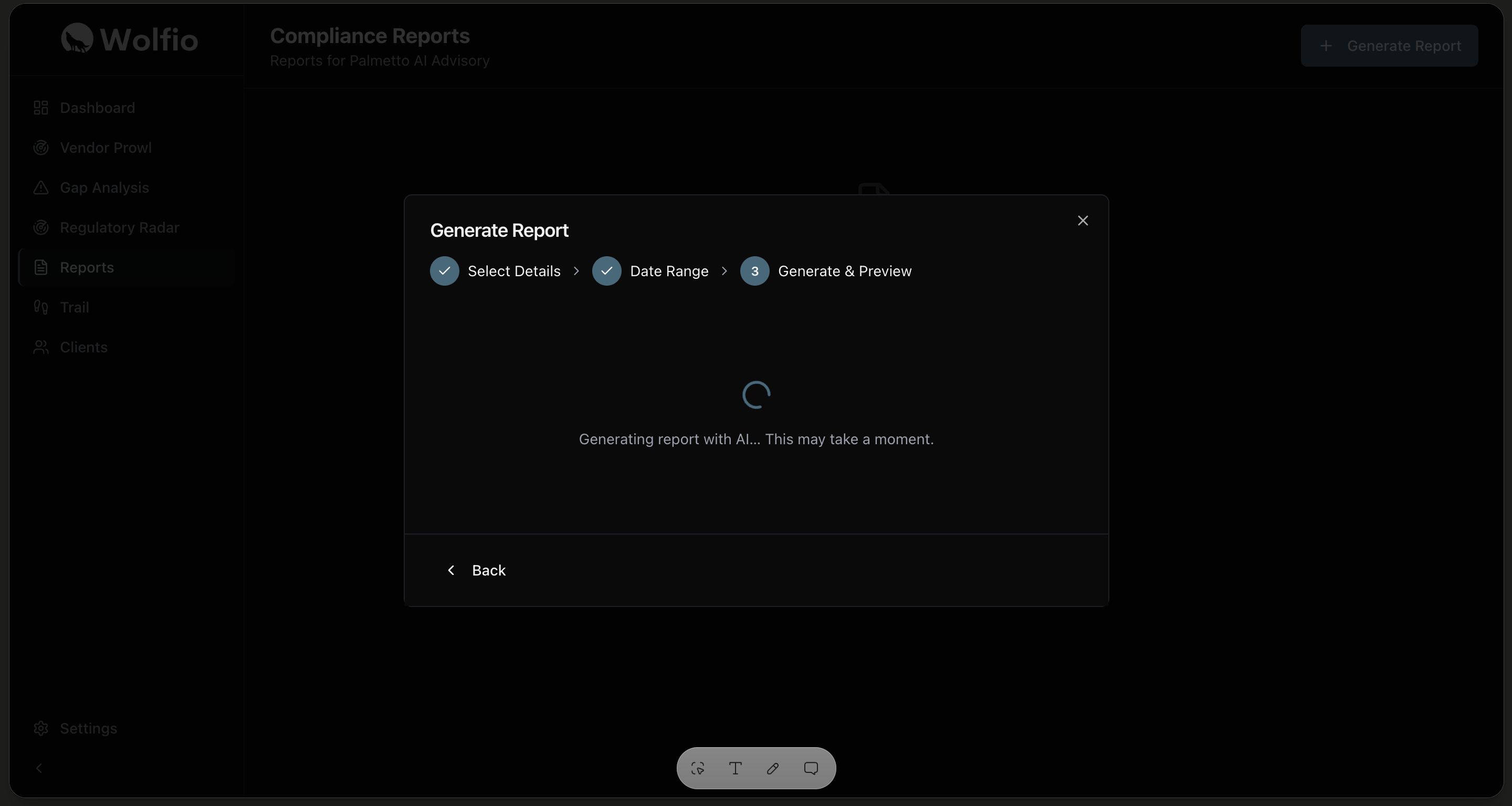Select the Date Range step checkmark
Viewport: 1512px width, 806px height.
coord(606,271)
